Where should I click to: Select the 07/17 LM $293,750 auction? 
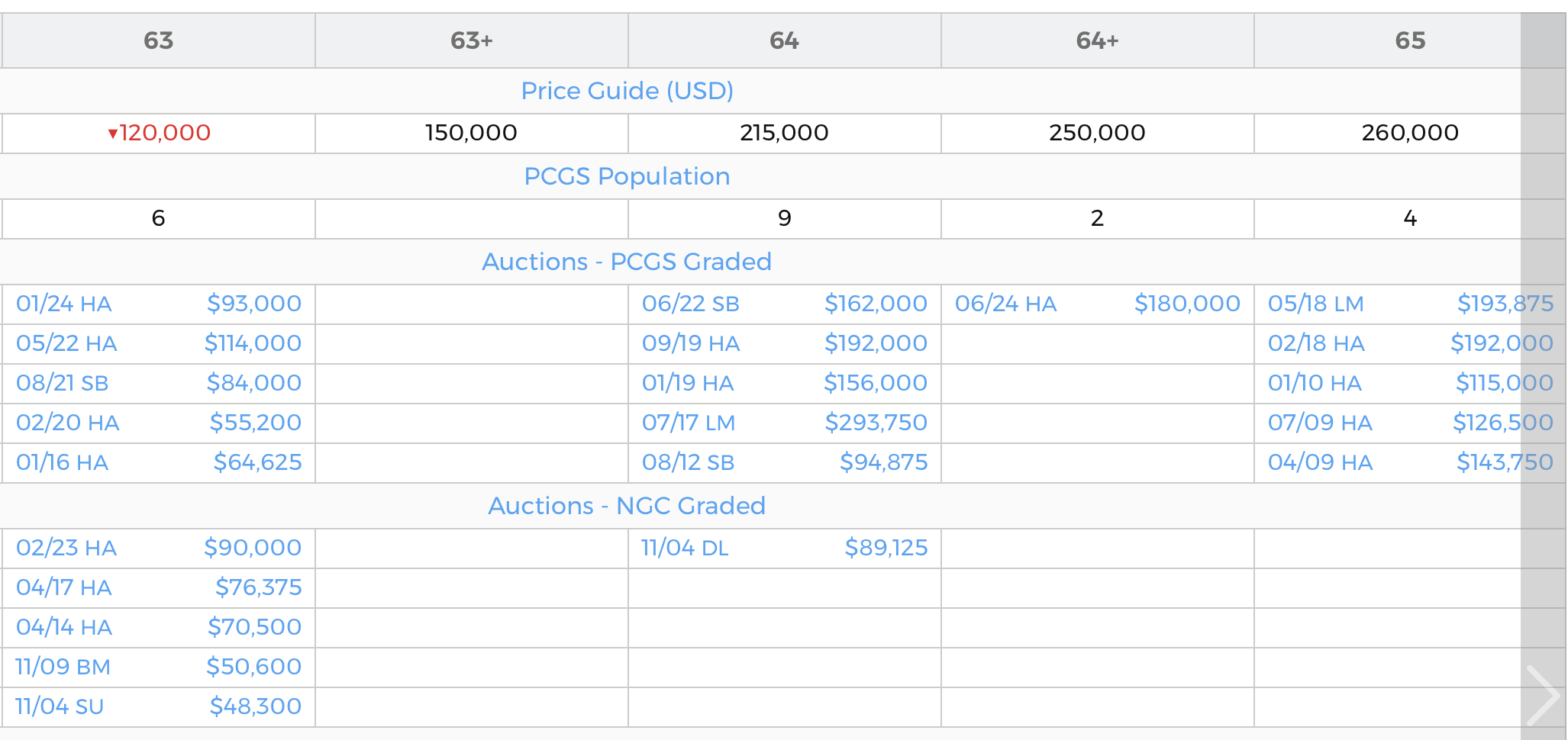(785, 423)
